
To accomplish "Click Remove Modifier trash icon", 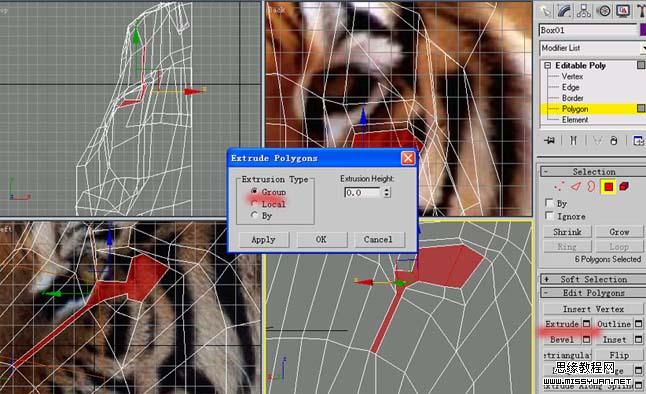I will tap(614, 141).
